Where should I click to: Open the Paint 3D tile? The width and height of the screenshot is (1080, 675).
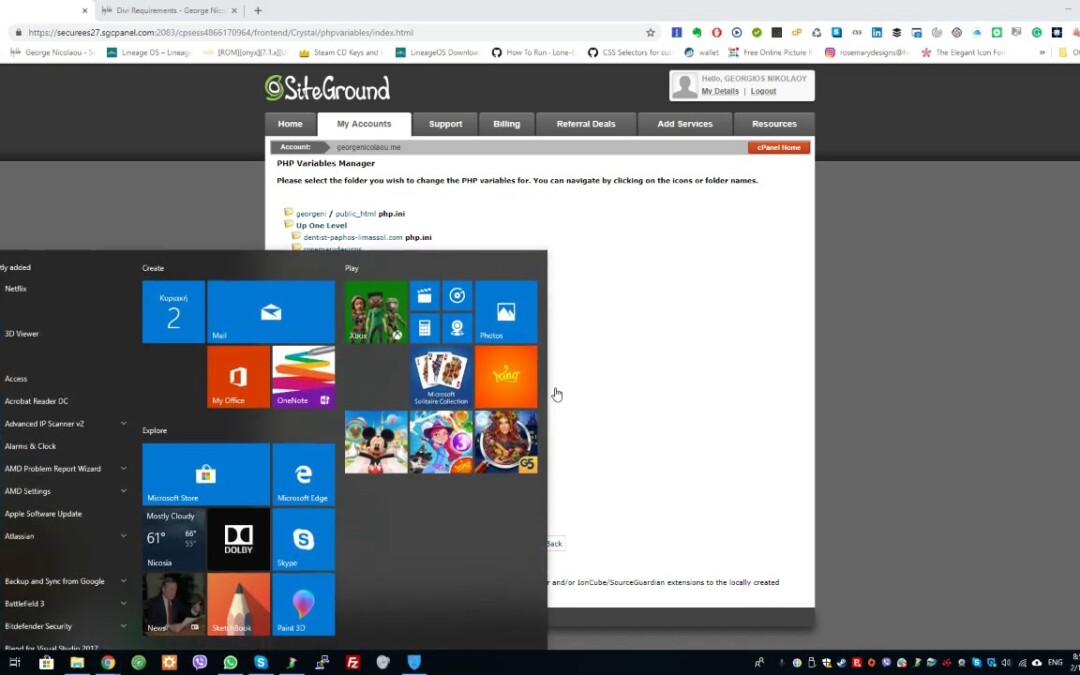coord(303,604)
